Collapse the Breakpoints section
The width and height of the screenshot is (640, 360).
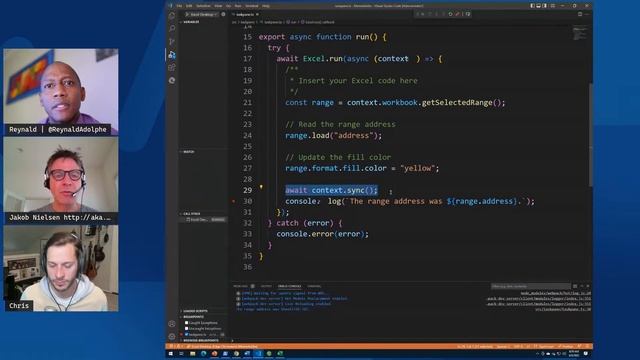click(x=203, y=317)
